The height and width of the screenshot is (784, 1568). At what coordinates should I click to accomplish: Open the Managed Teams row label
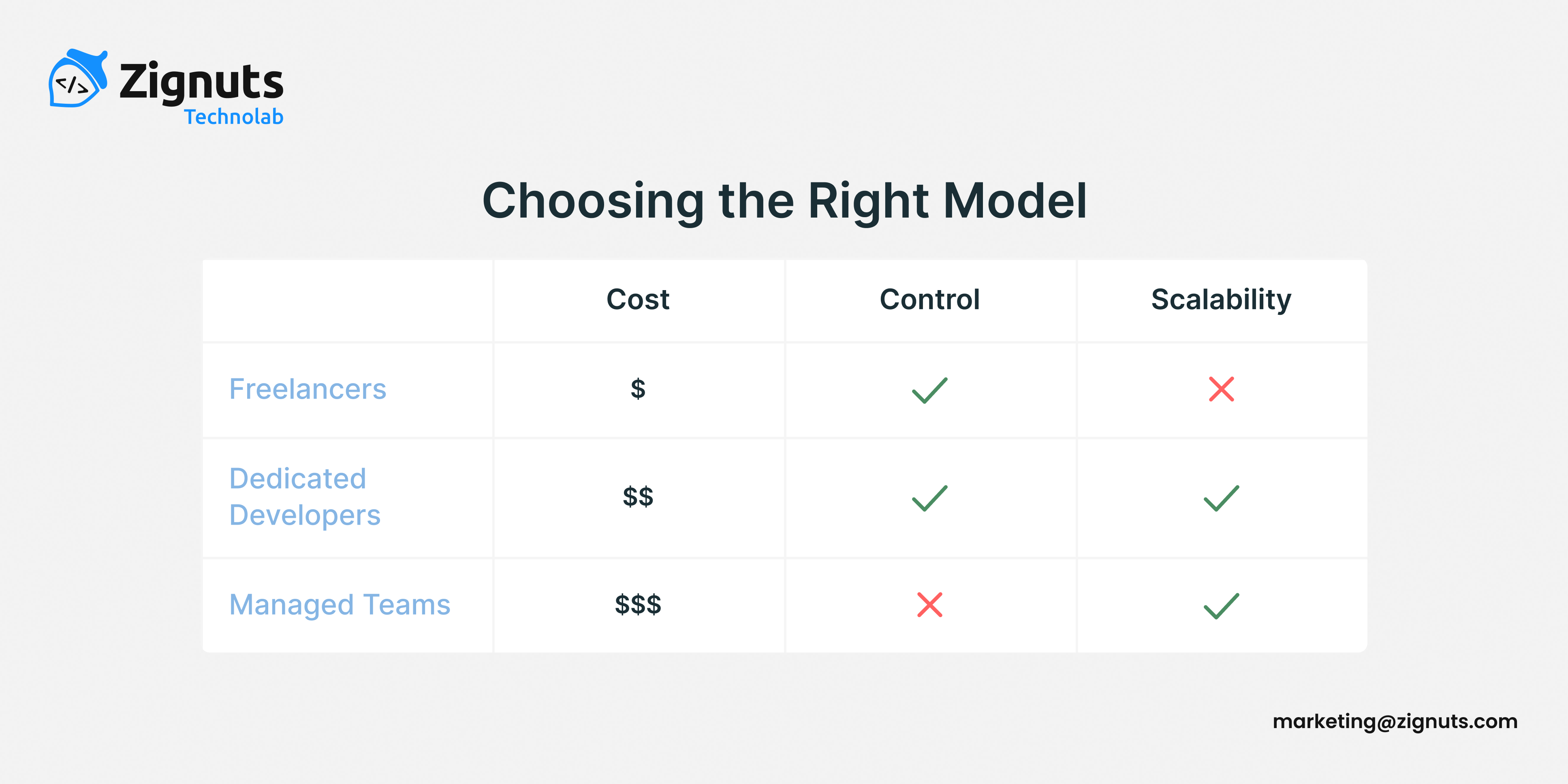(x=340, y=606)
